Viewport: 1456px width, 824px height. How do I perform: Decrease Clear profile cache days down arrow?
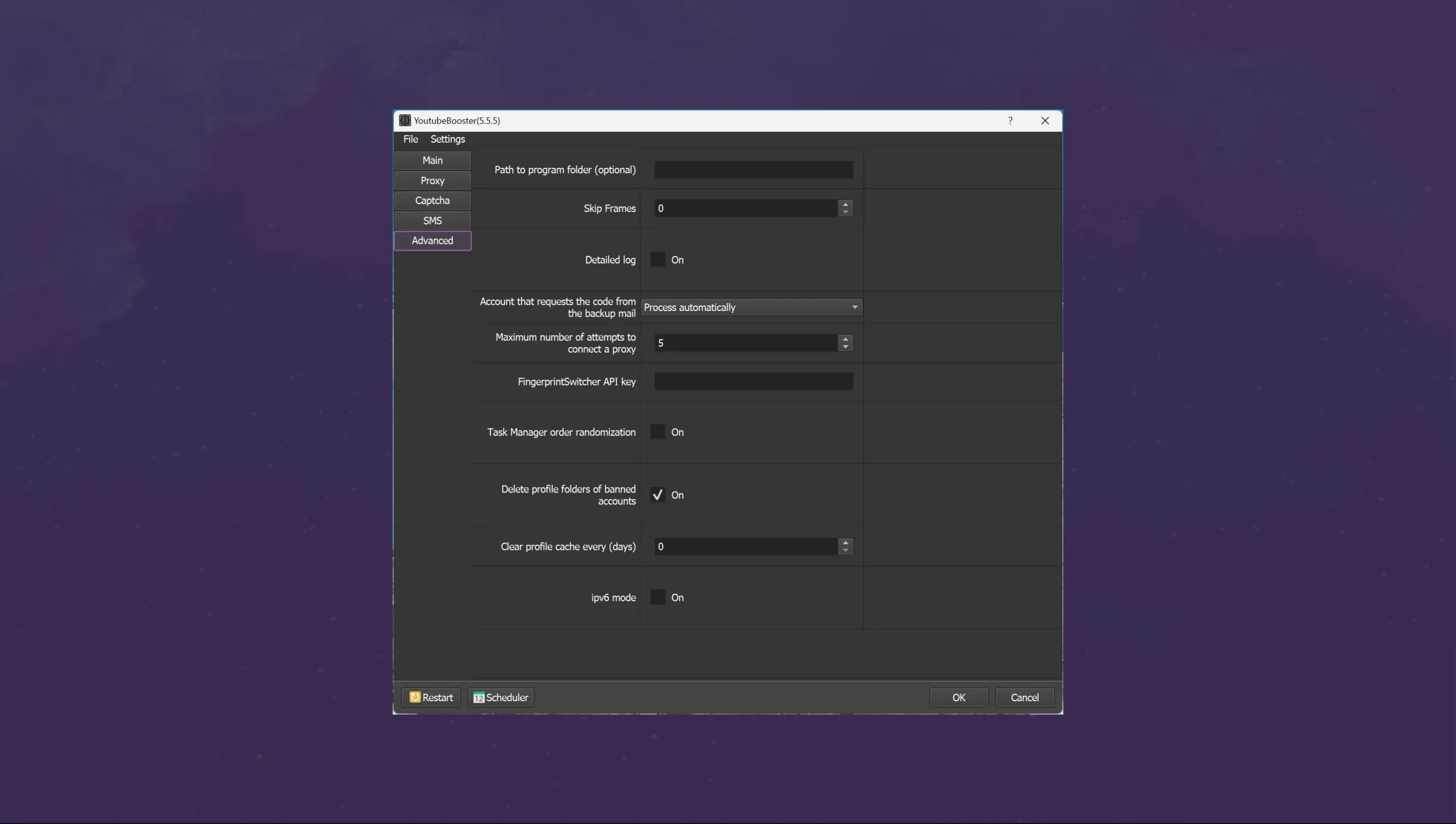coord(845,550)
